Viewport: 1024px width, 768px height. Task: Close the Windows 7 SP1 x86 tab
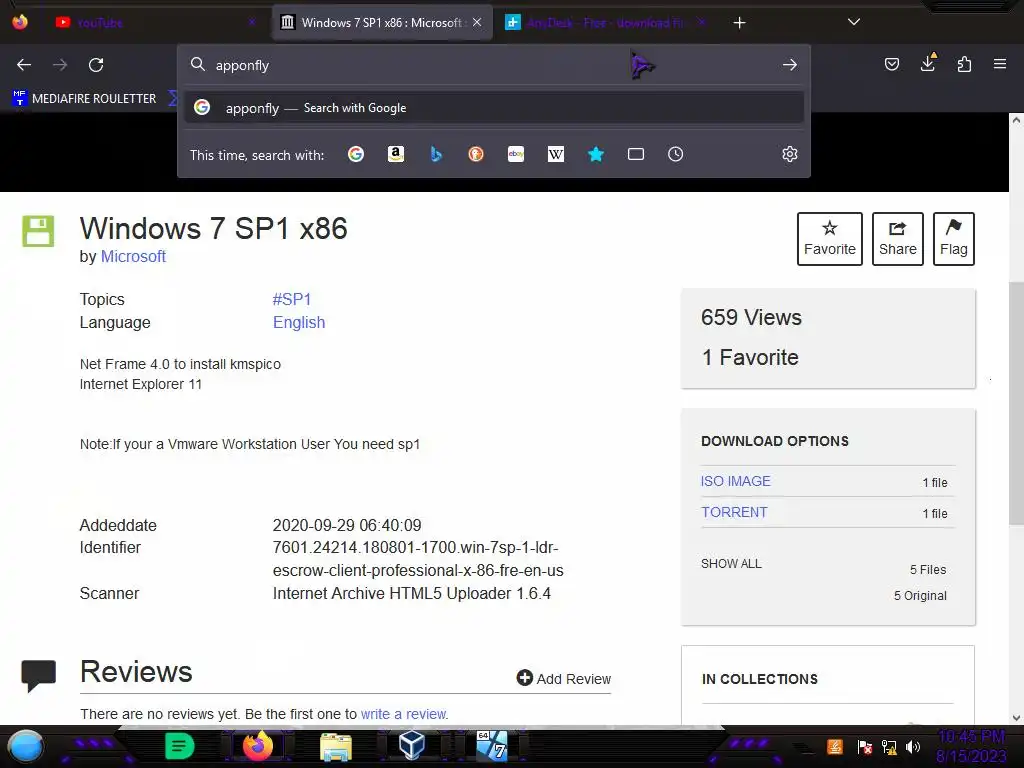477,22
